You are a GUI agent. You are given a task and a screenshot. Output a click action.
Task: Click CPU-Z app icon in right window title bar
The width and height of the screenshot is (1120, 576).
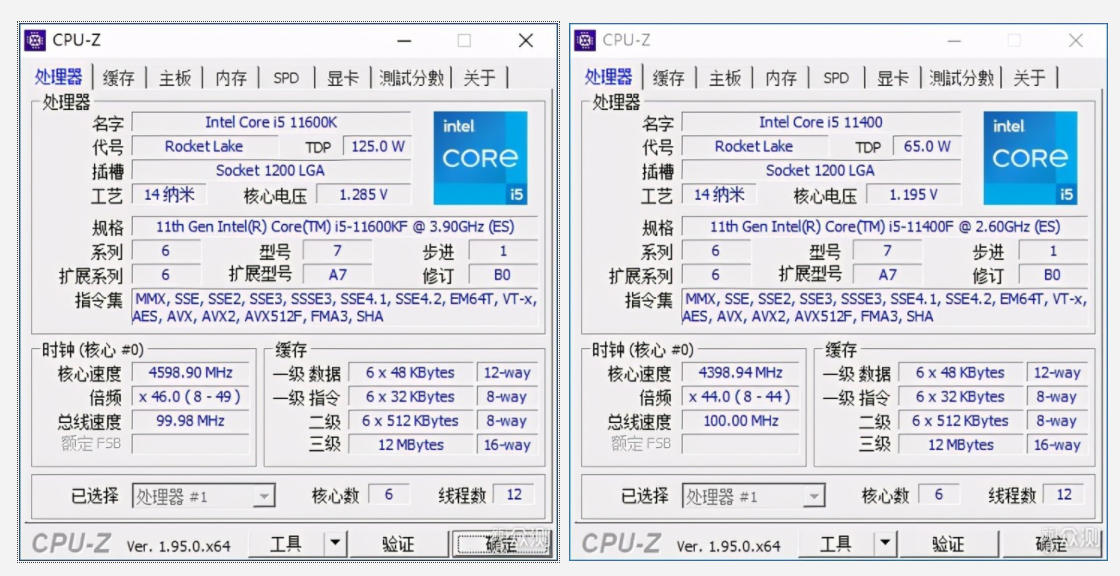tap(584, 41)
